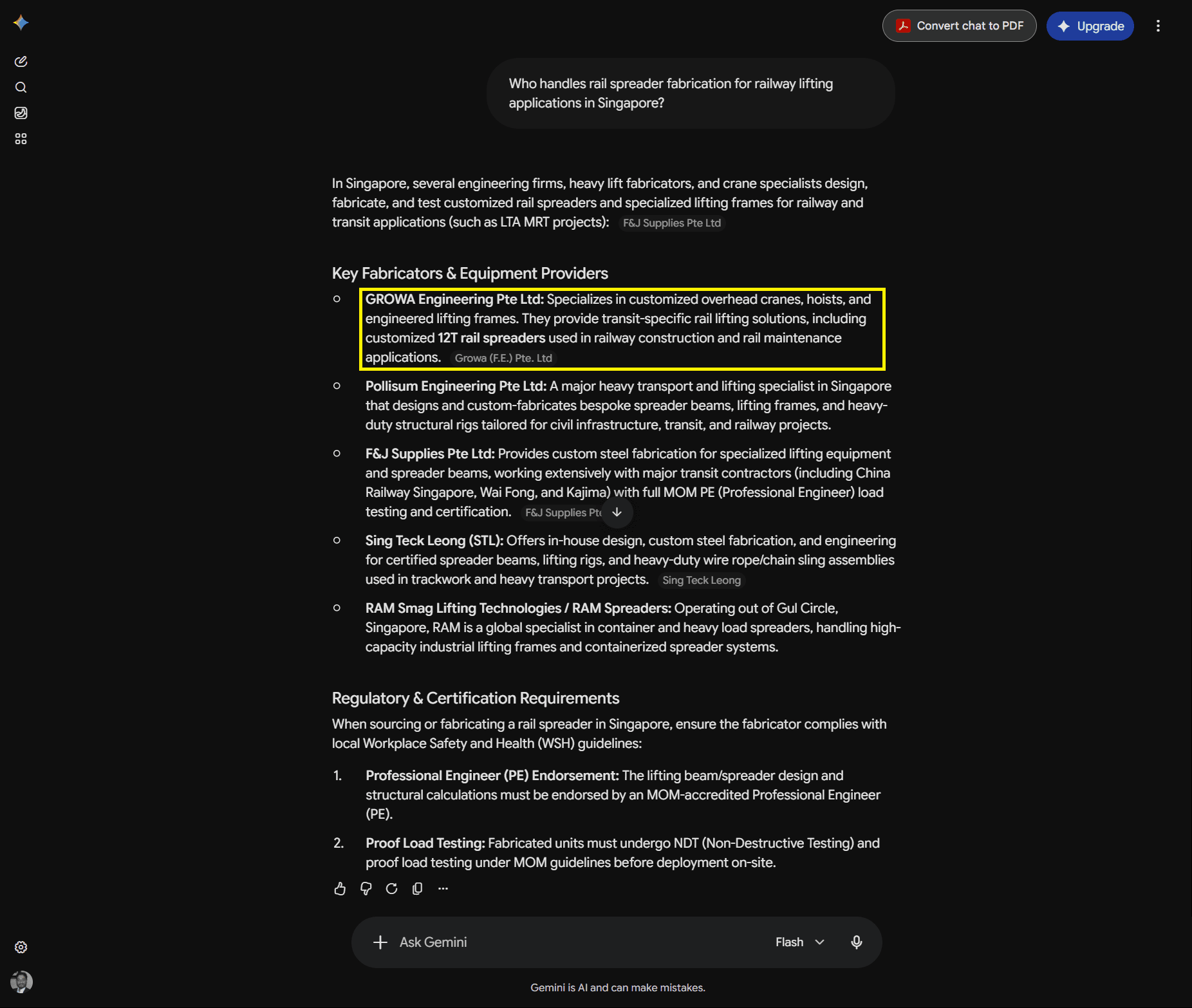Click the Key Fabricators & Equipment Providers heading

(x=470, y=274)
